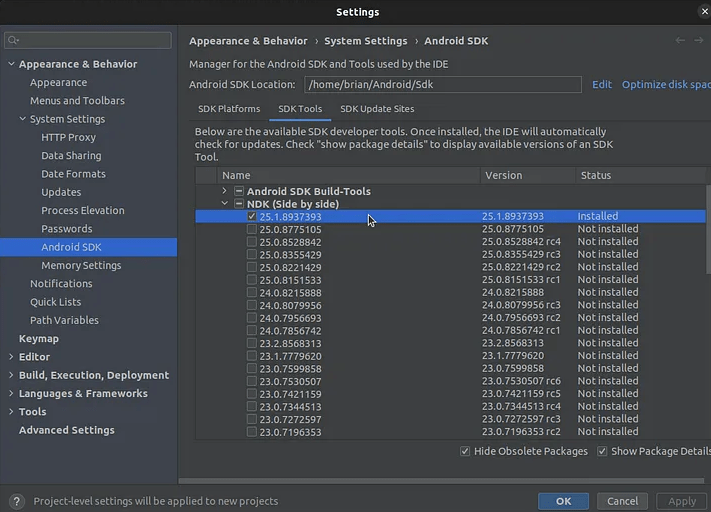
Task: Toggle Show Package Details checkbox
Action: click(602, 451)
